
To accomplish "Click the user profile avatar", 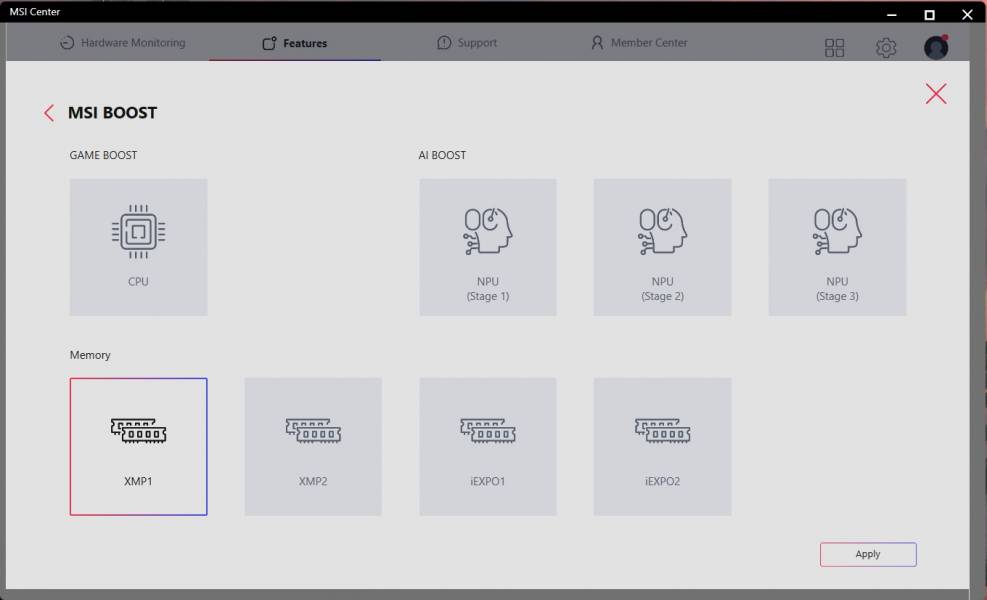I will (x=936, y=47).
